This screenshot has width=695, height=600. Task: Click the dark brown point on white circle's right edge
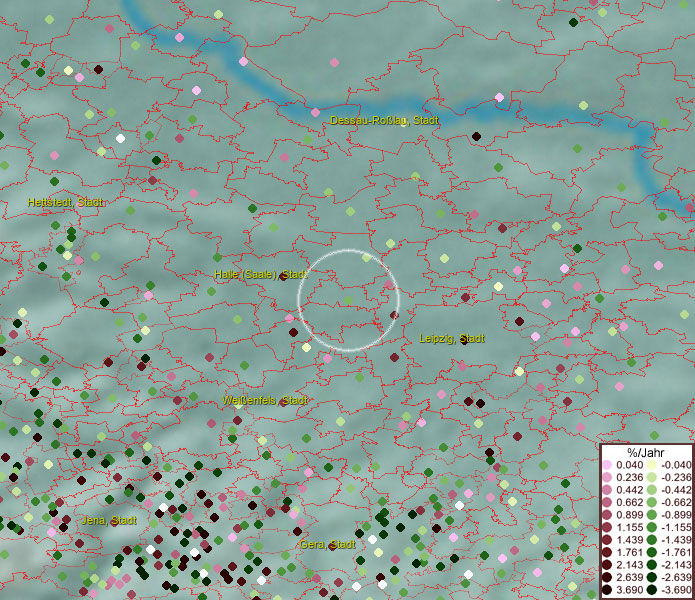(394, 315)
